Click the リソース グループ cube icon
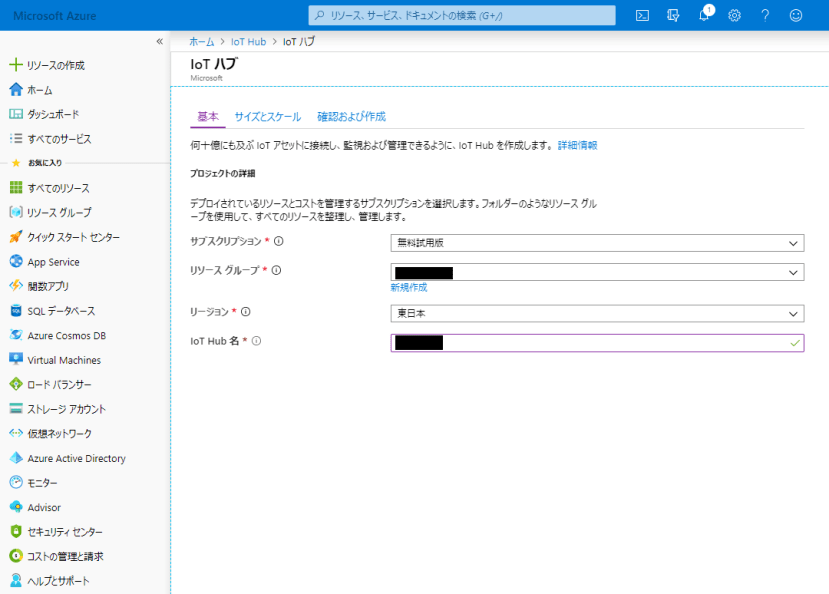This screenshot has height=594, width=829. [x=16, y=212]
